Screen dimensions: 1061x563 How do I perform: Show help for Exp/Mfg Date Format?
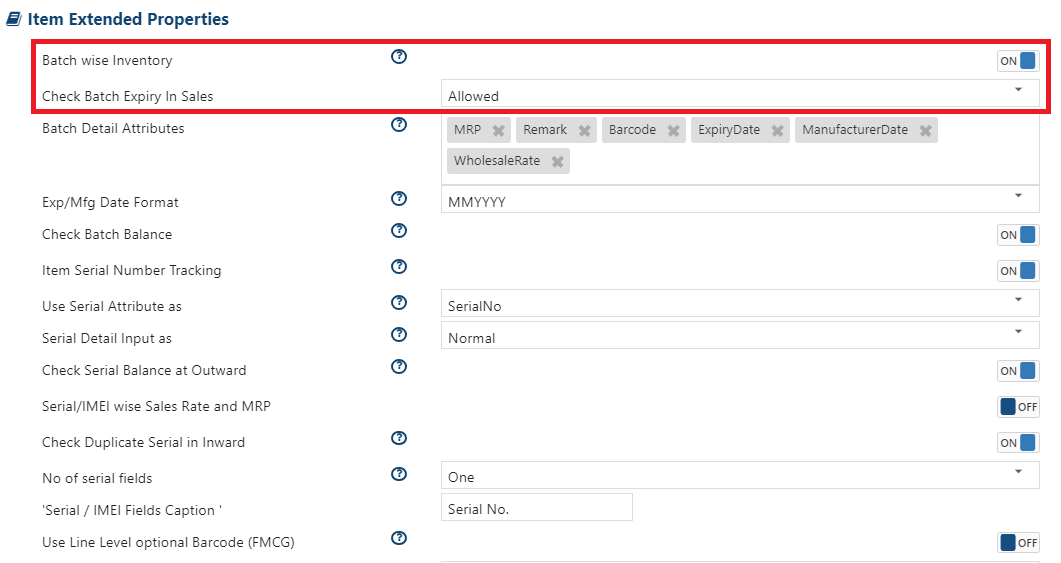399,198
